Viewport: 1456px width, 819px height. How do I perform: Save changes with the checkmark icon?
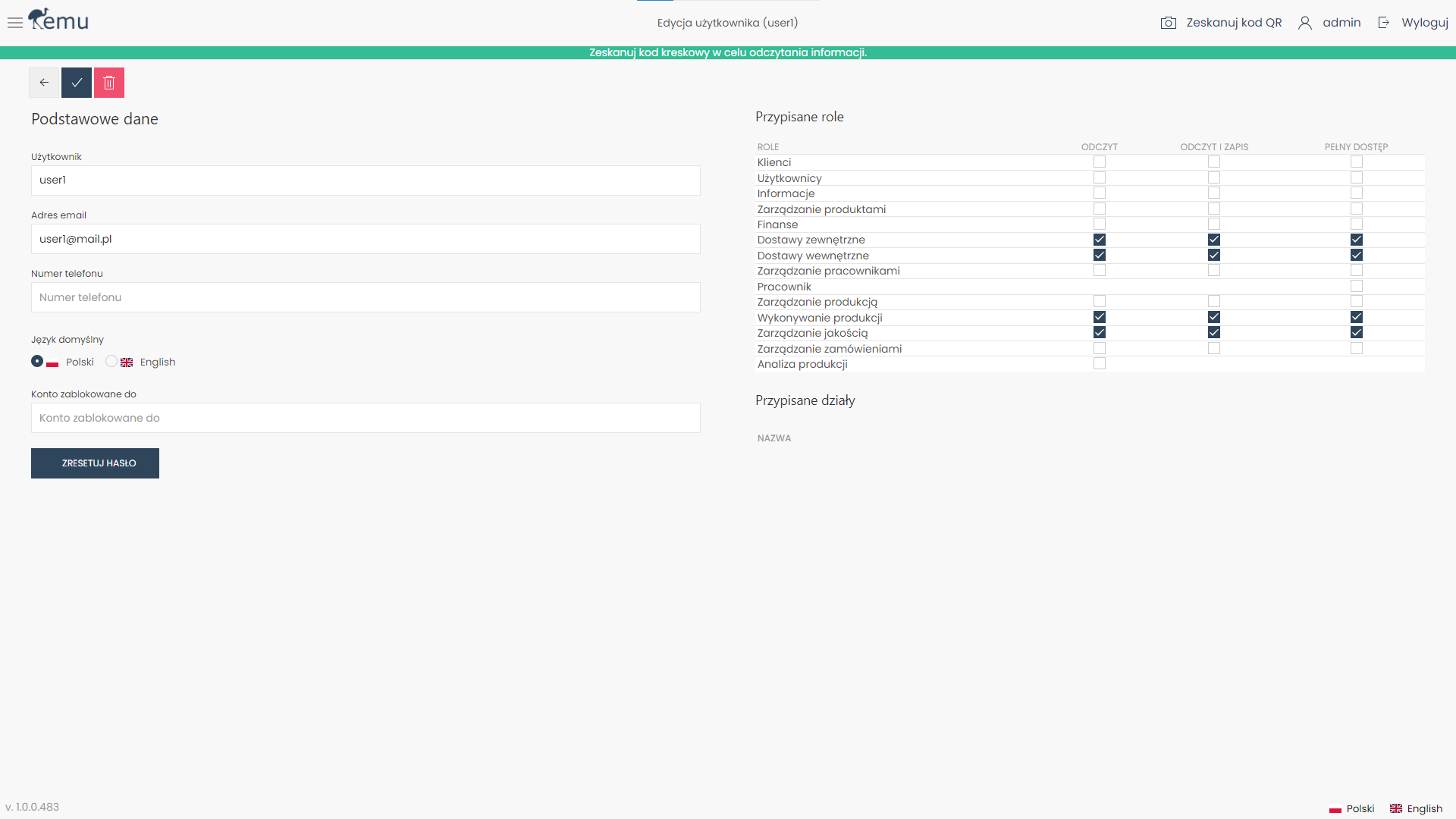coord(77,83)
